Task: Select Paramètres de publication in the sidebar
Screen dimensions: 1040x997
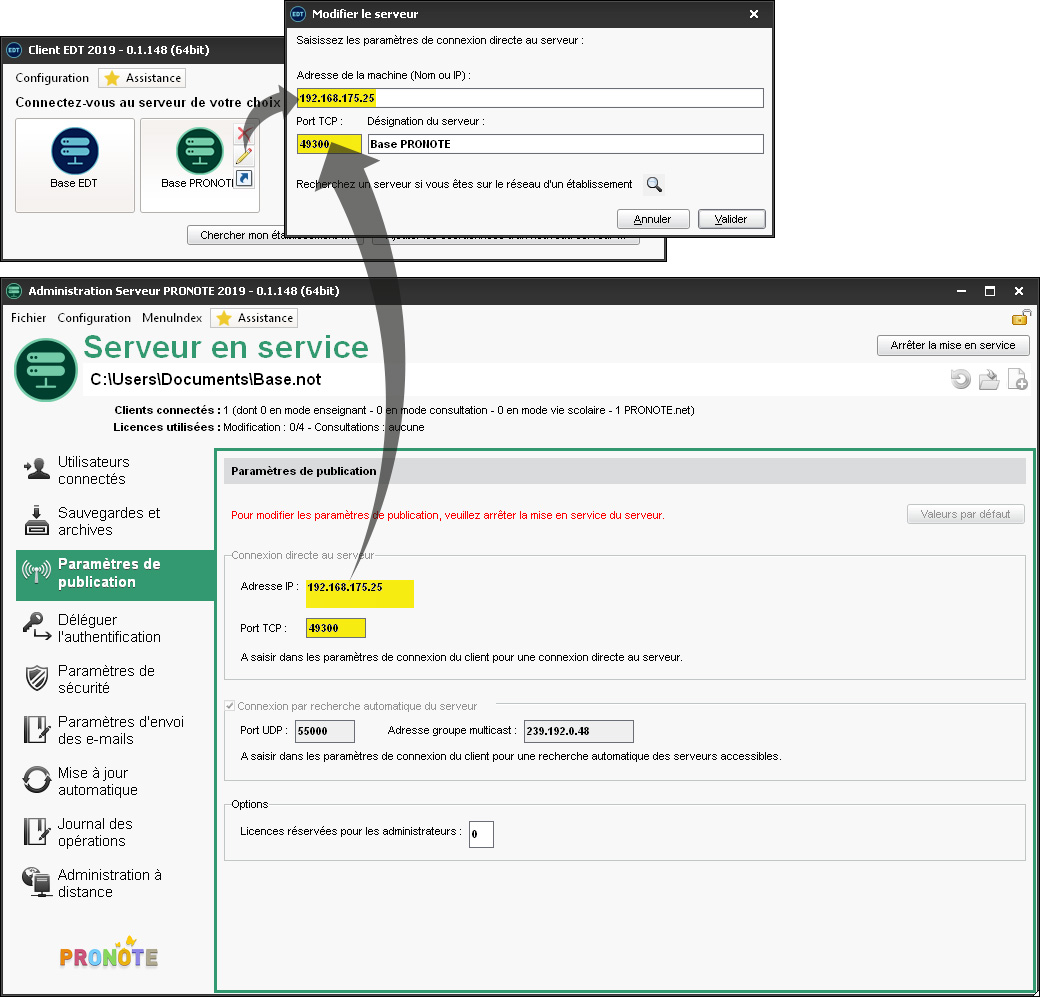Action: tap(115, 575)
